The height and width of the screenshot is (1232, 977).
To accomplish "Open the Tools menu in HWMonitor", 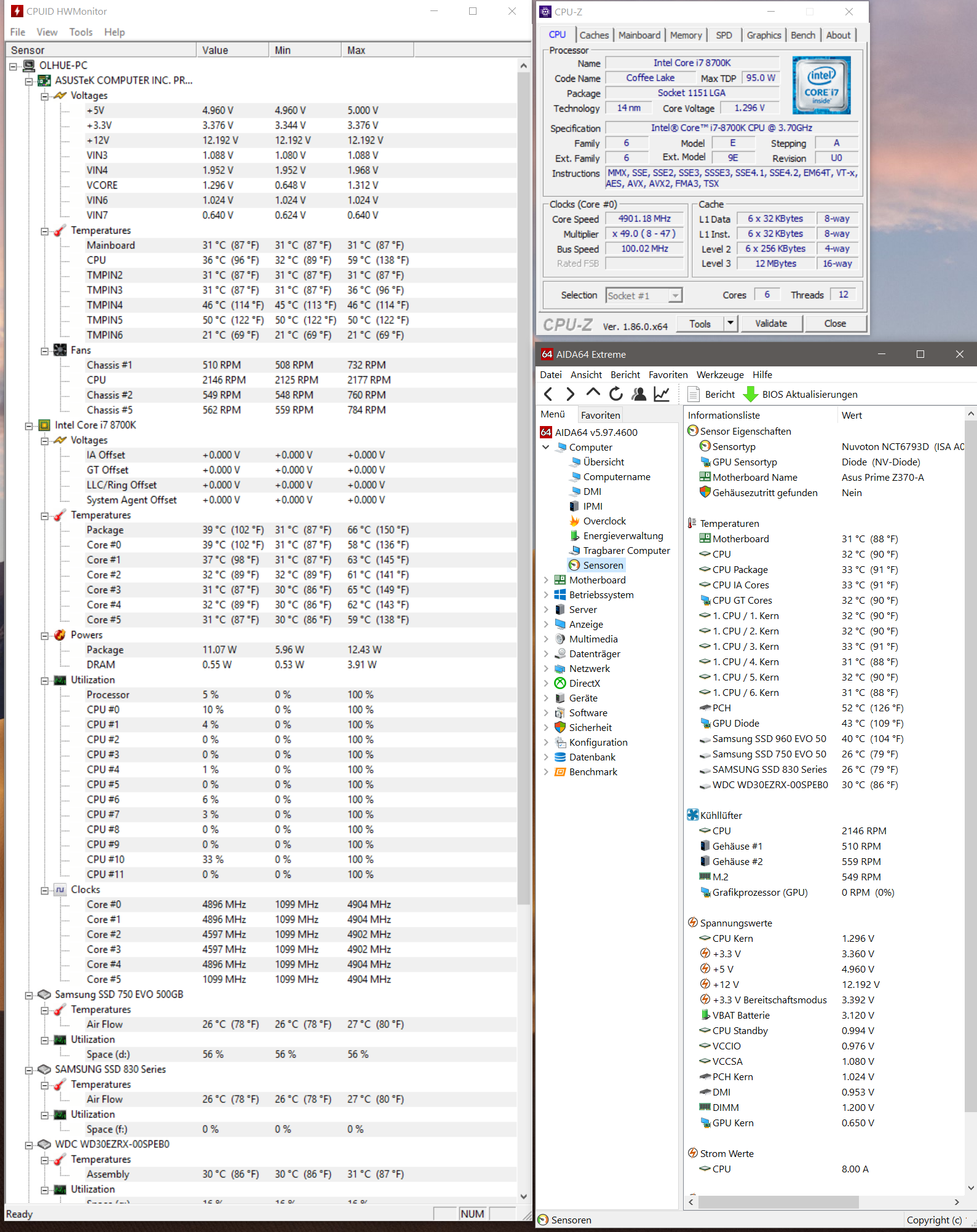I will (81, 32).
